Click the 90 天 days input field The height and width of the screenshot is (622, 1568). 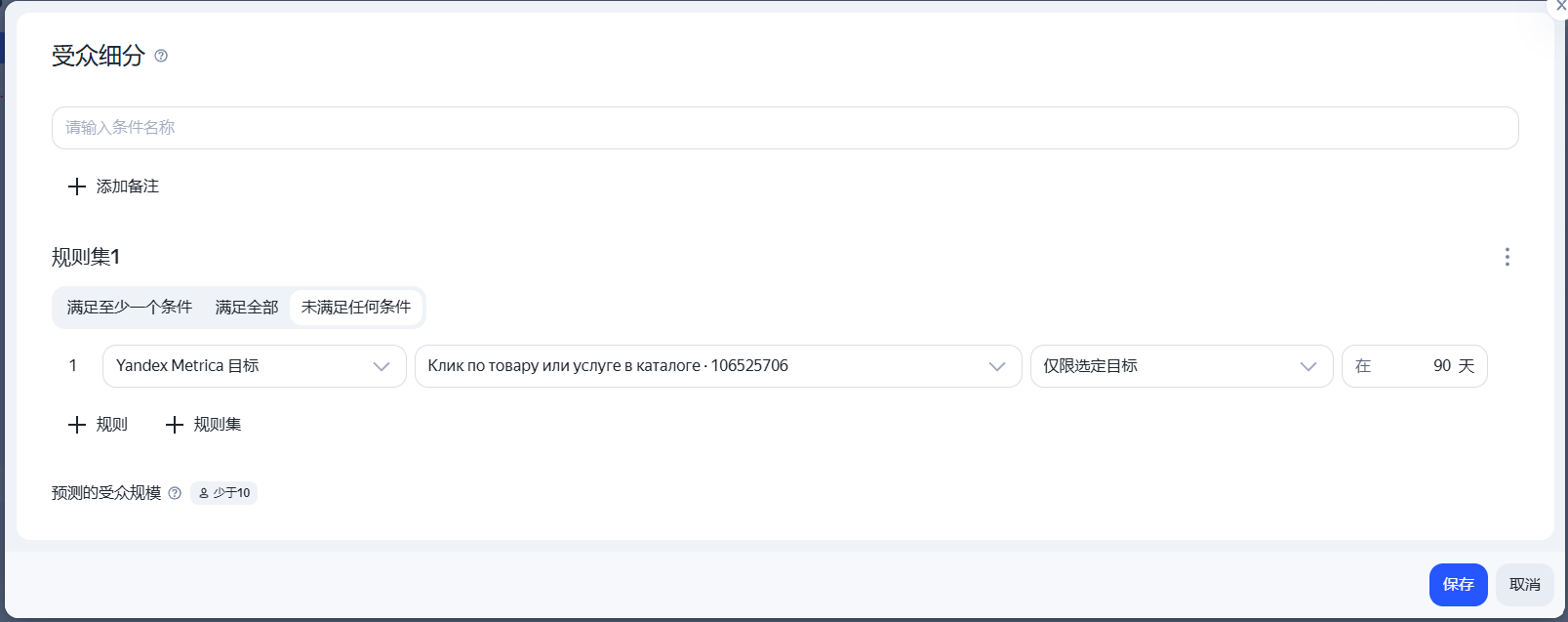coord(1415,366)
